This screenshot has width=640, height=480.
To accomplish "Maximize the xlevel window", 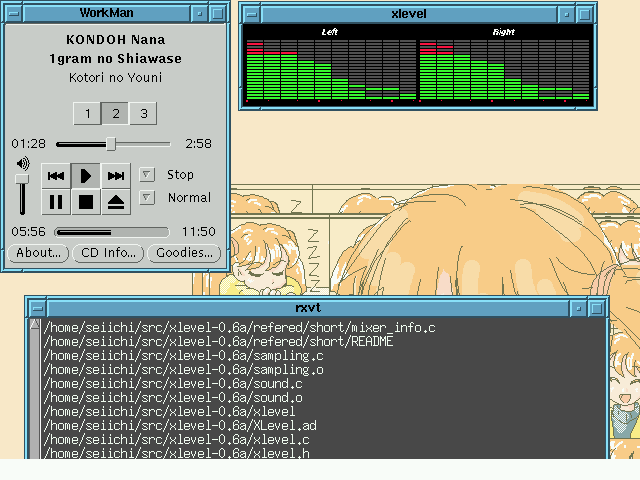I will (x=584, y=15).
